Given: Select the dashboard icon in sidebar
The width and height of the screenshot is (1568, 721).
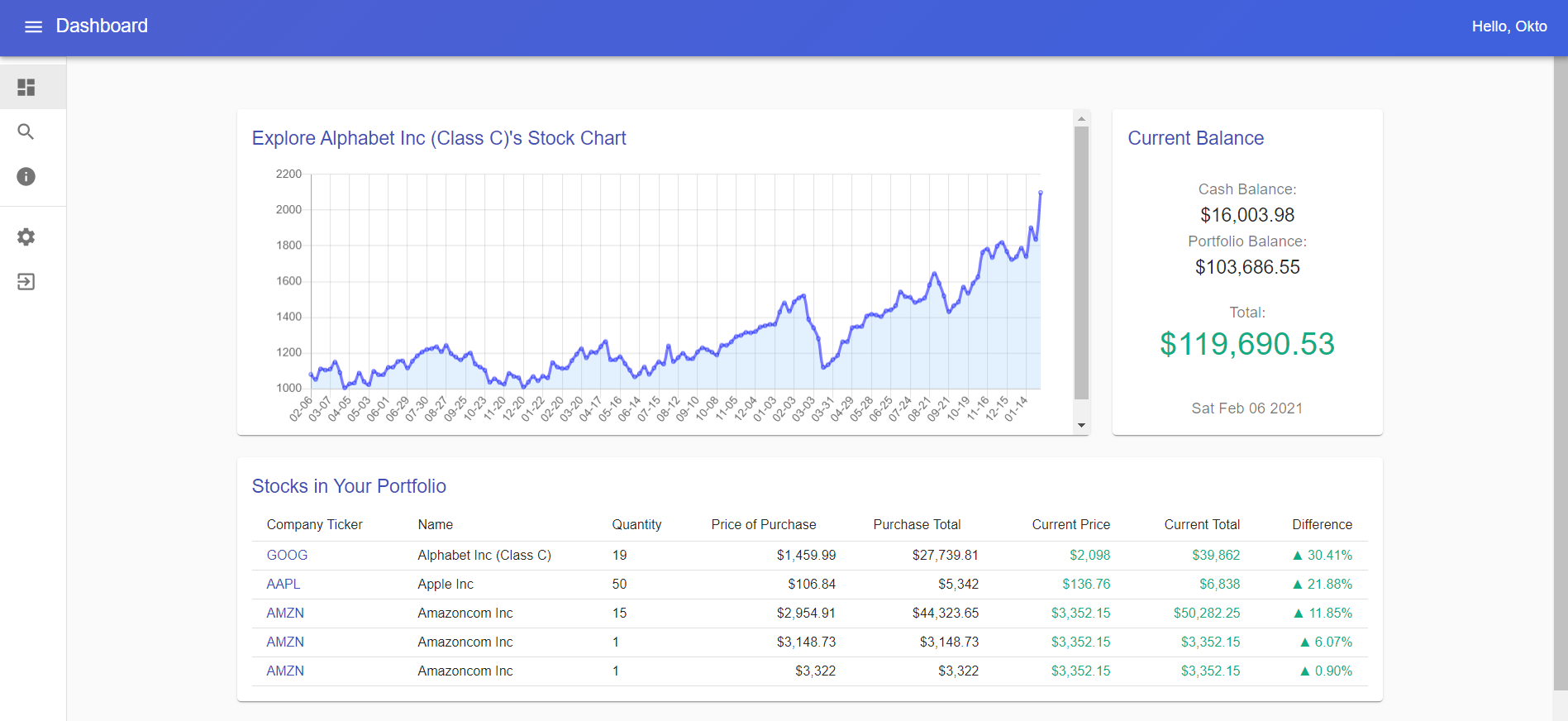Looking at the screenshot, I should pyautogui.click(x=26, y=87).
